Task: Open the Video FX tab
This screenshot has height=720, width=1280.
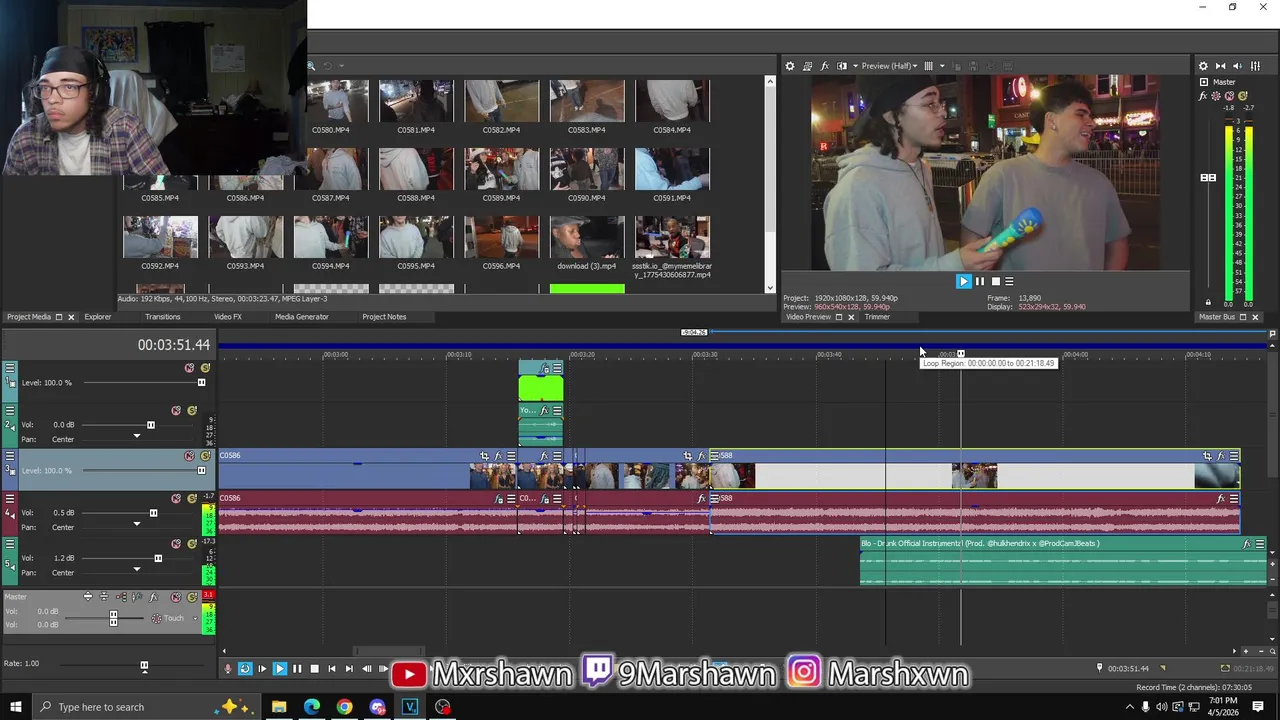Action: [x=228, y=317]
